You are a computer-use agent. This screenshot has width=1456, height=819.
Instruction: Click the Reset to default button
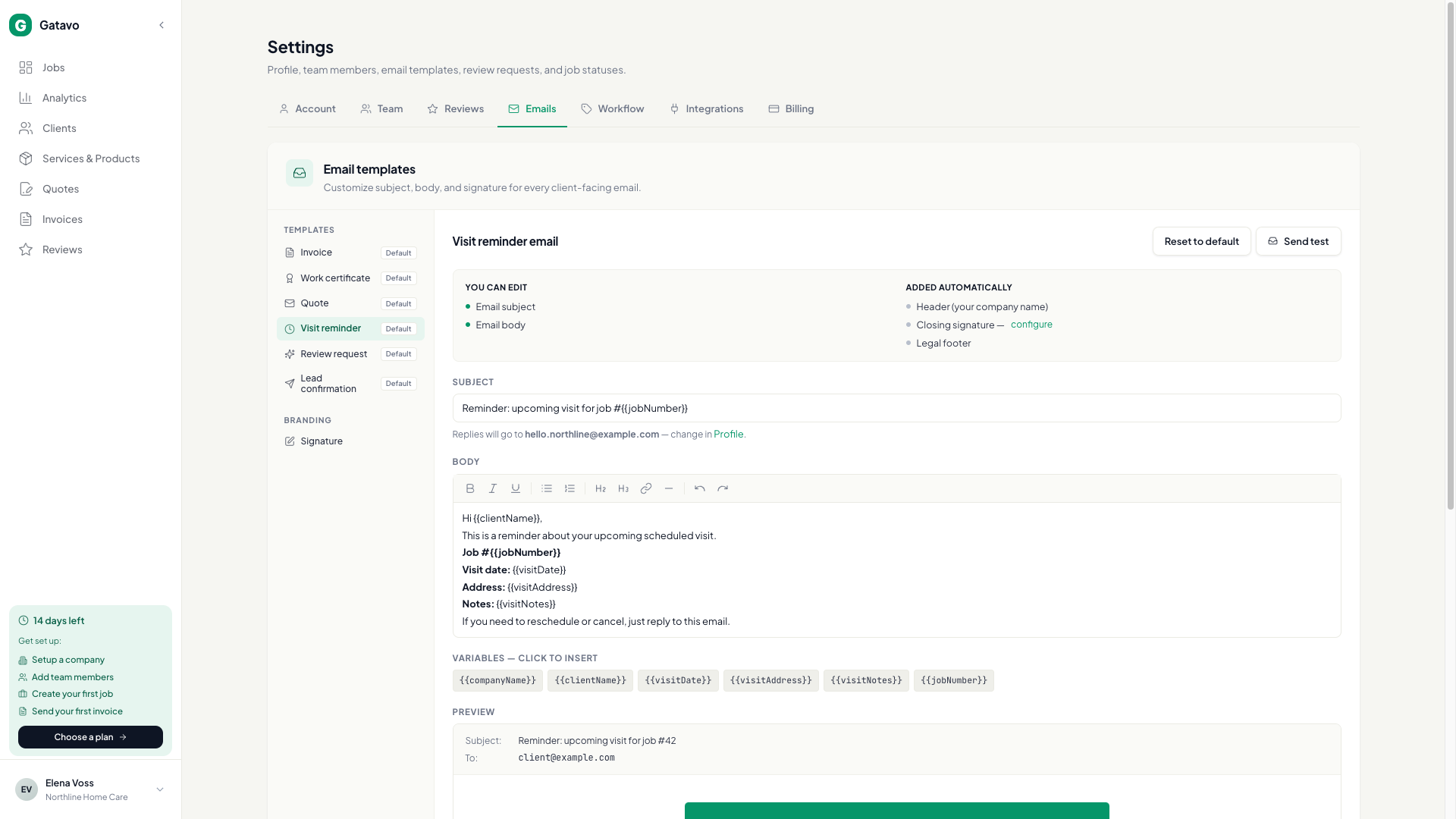1202,241
